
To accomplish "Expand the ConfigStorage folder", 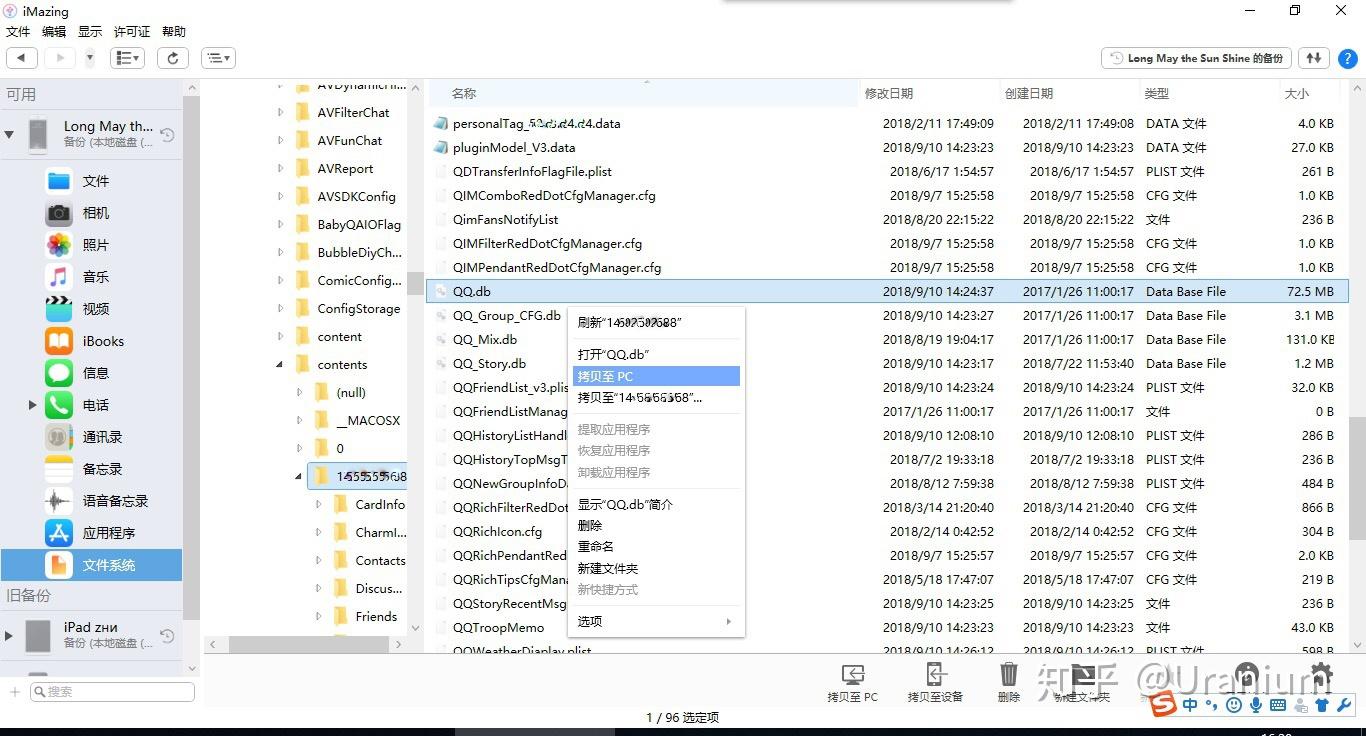I will pyautogui.click(x=281, y=309).
